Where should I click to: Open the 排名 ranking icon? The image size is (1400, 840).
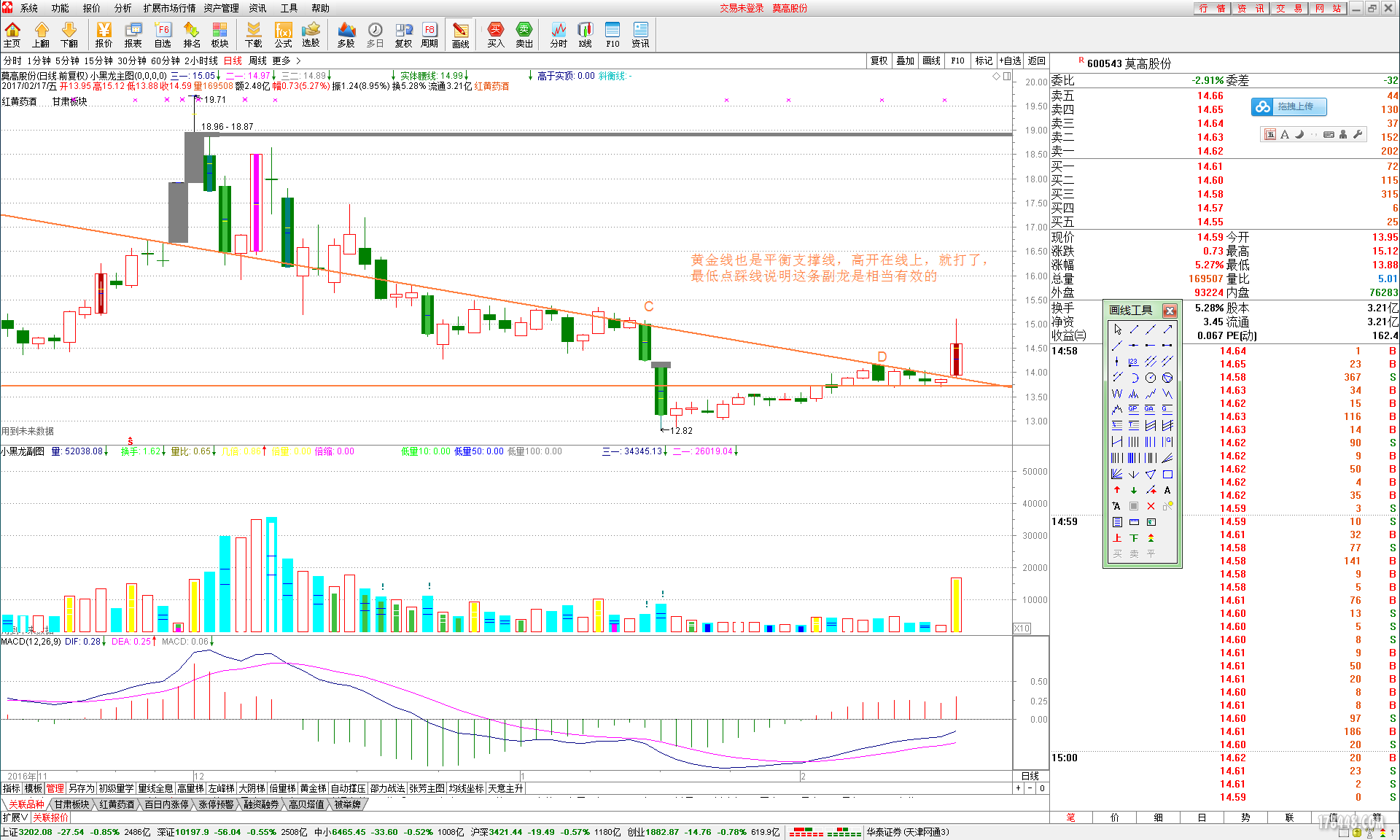coord(192,35)
